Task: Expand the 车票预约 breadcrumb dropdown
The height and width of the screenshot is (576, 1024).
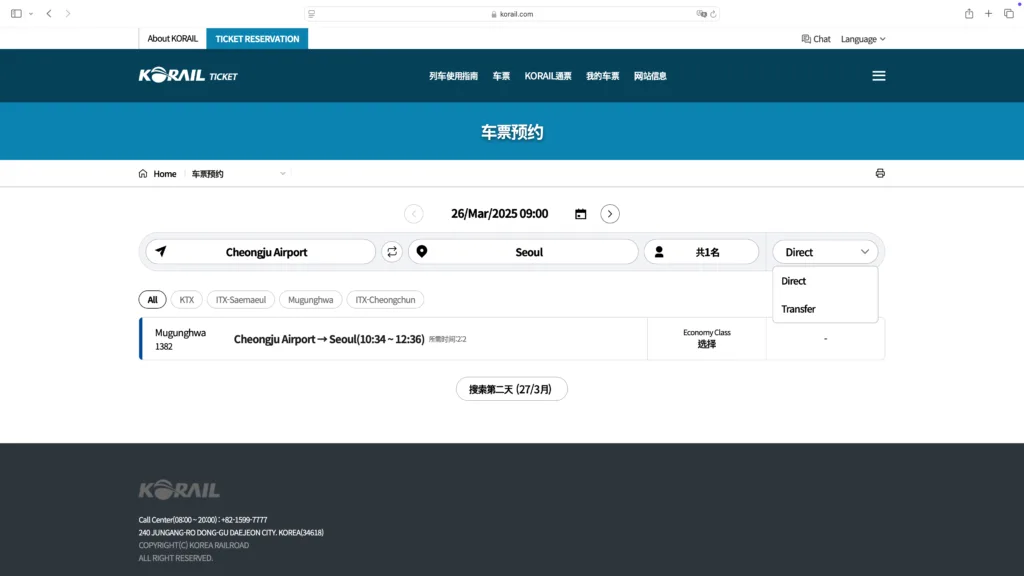Action: pos(282,174)
